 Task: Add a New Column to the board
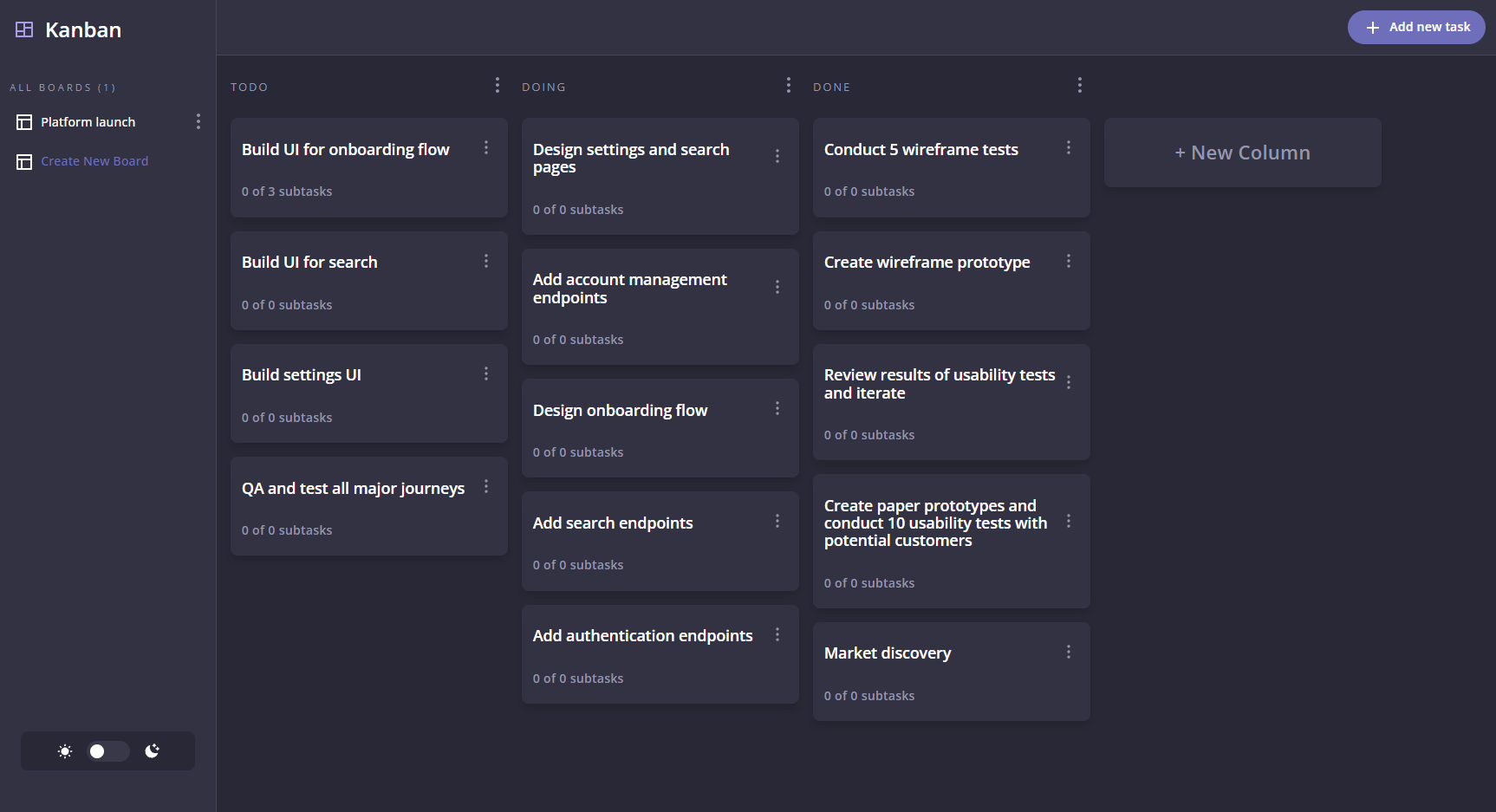[x=1242, y=153]
